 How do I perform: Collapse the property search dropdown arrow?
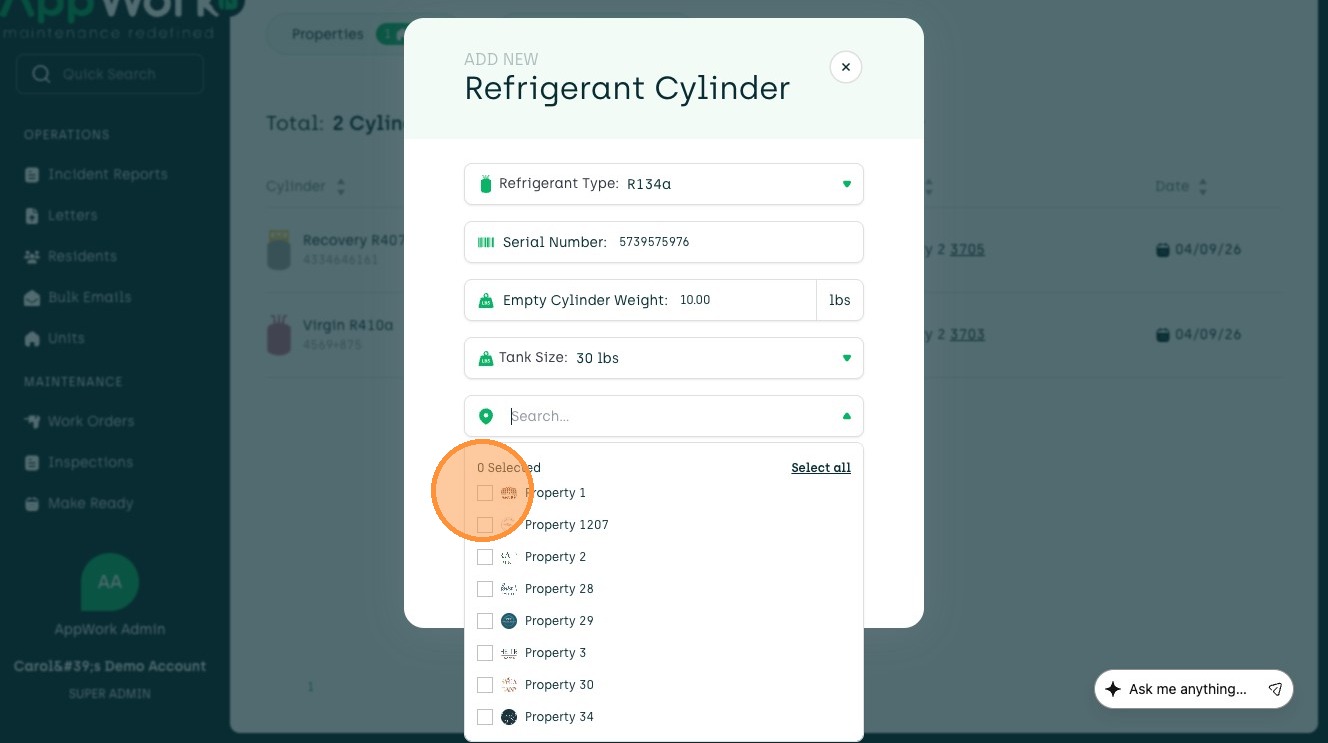tap(846, 416)
